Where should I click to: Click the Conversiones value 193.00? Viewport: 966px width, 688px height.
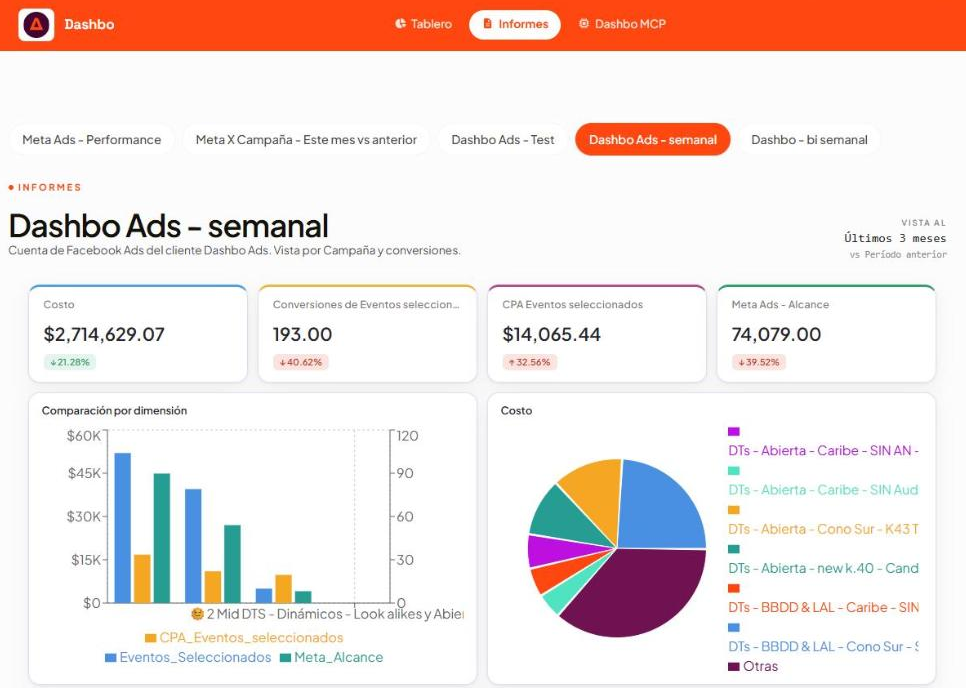302,334
